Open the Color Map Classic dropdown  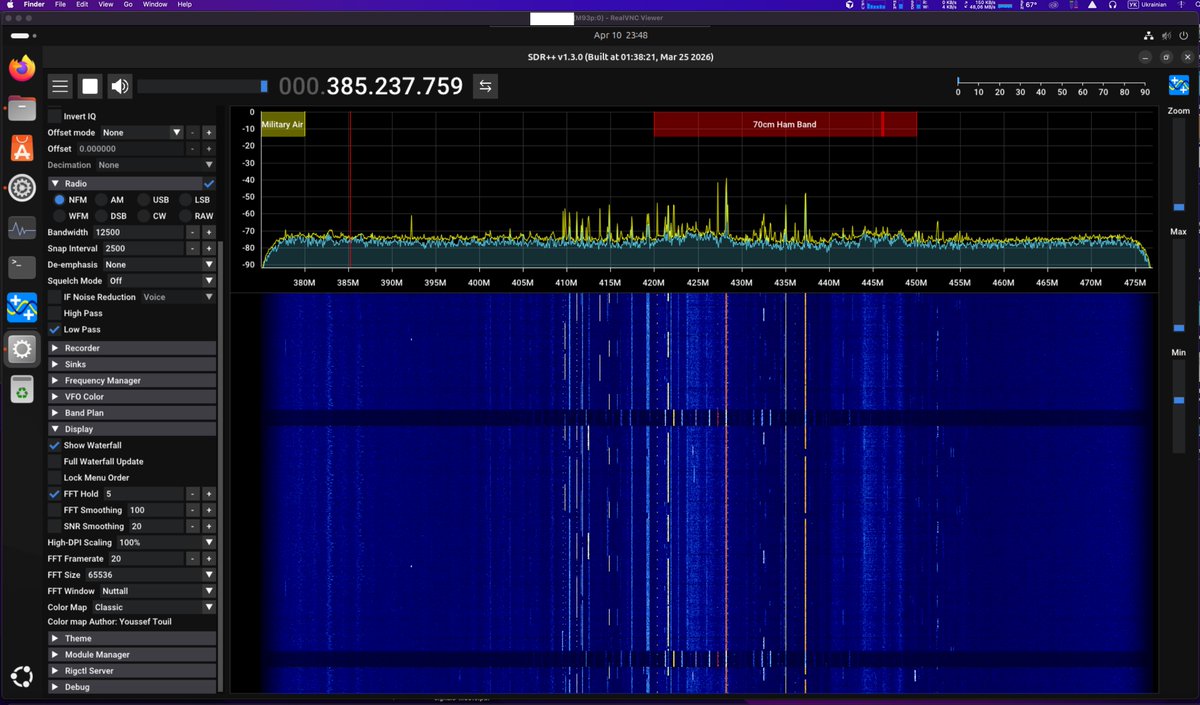tap(153, 607)
